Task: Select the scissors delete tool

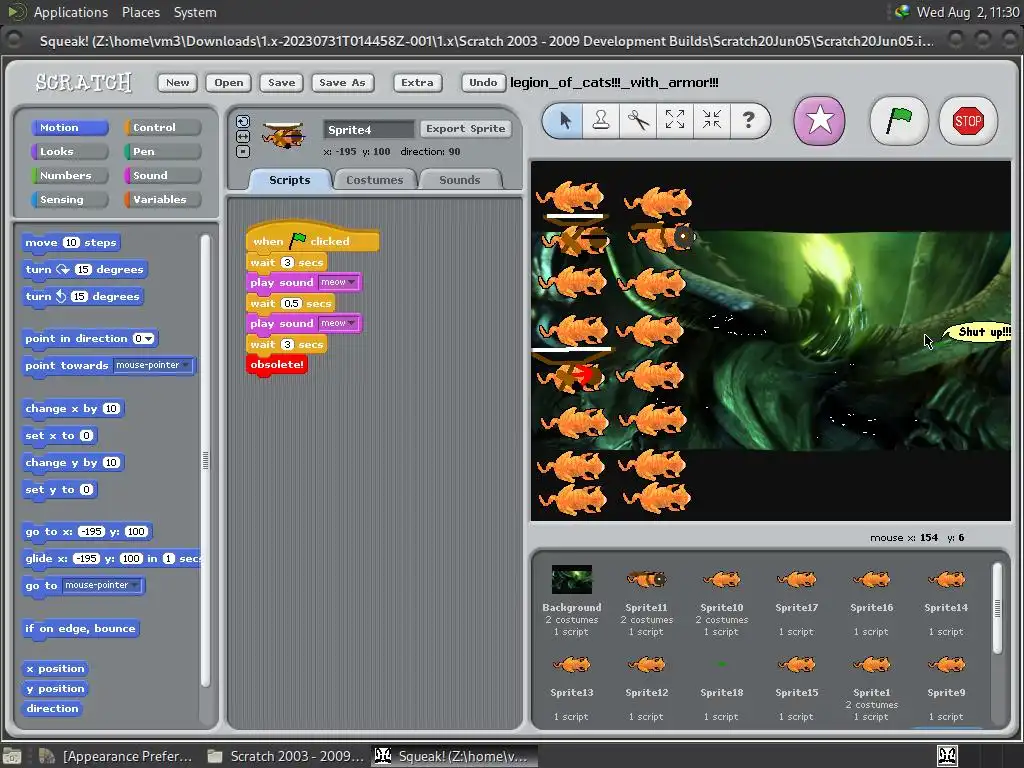Action: (638, 120)
